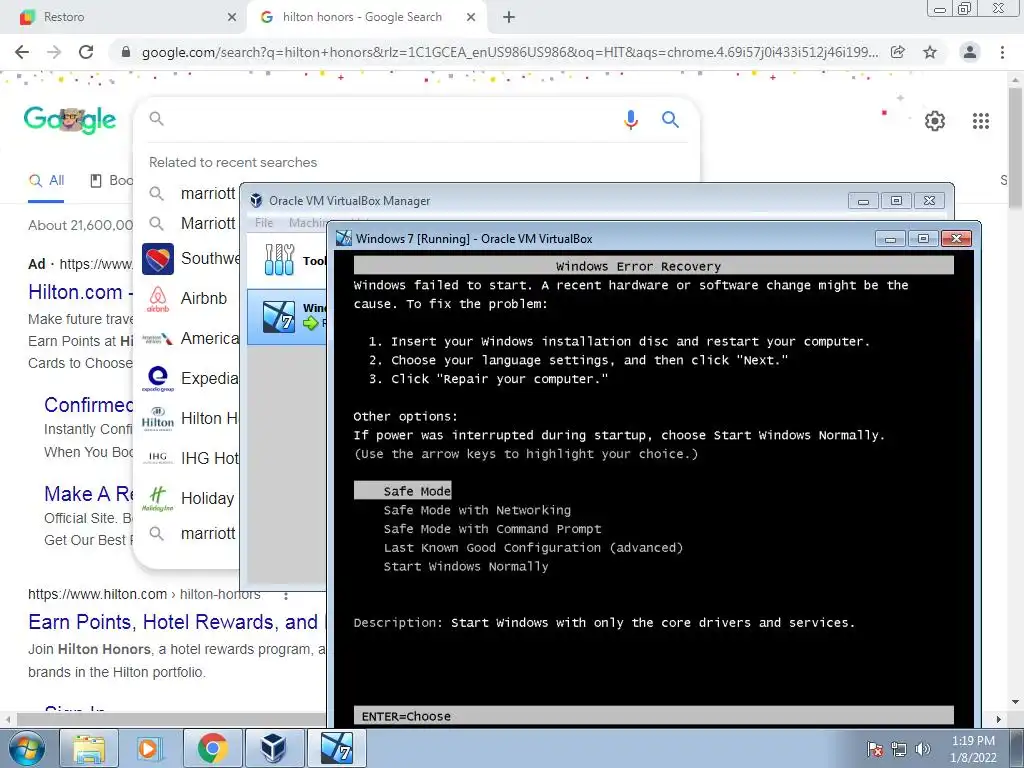Open Windows Explorer from the taskbar
The height and width of the screenshot is (768, 1024).
(x=89, y=748)
